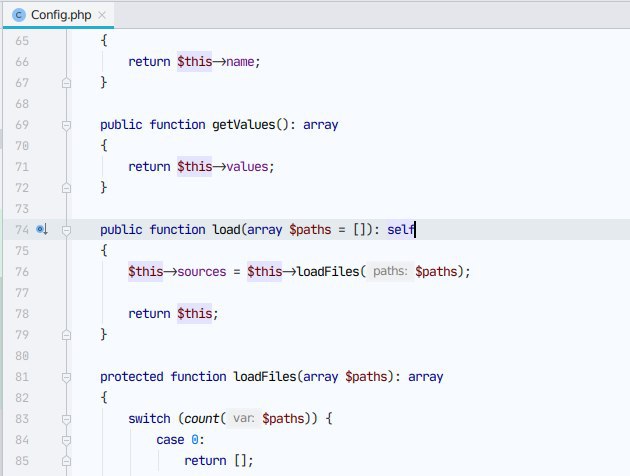
Task: Collapse fold end marker on line 72
Action: coord(66,188)
